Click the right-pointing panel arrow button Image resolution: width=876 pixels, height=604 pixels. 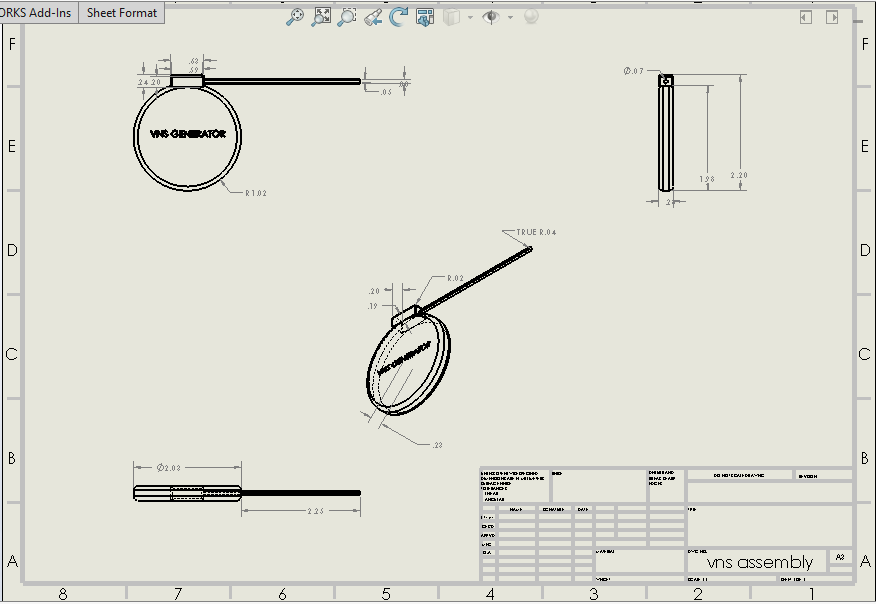[830, 17]
